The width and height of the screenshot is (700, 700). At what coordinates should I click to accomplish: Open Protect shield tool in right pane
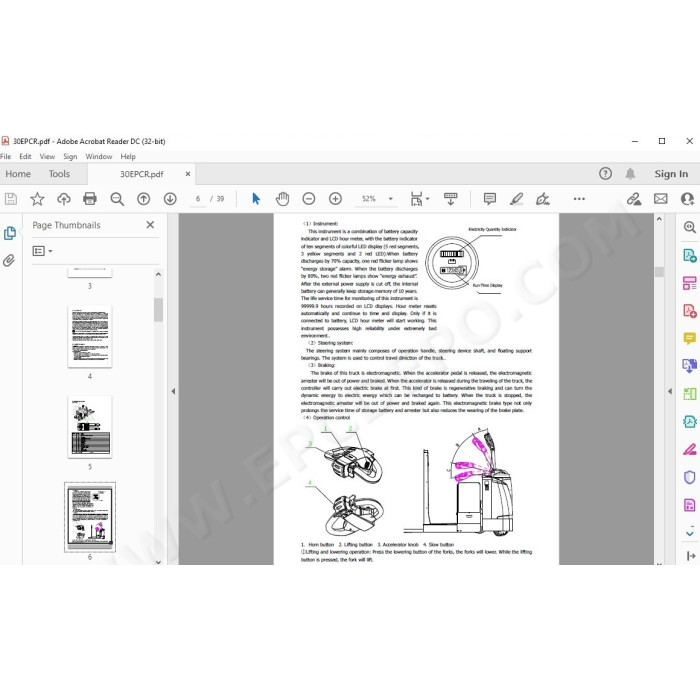[690, 477]
